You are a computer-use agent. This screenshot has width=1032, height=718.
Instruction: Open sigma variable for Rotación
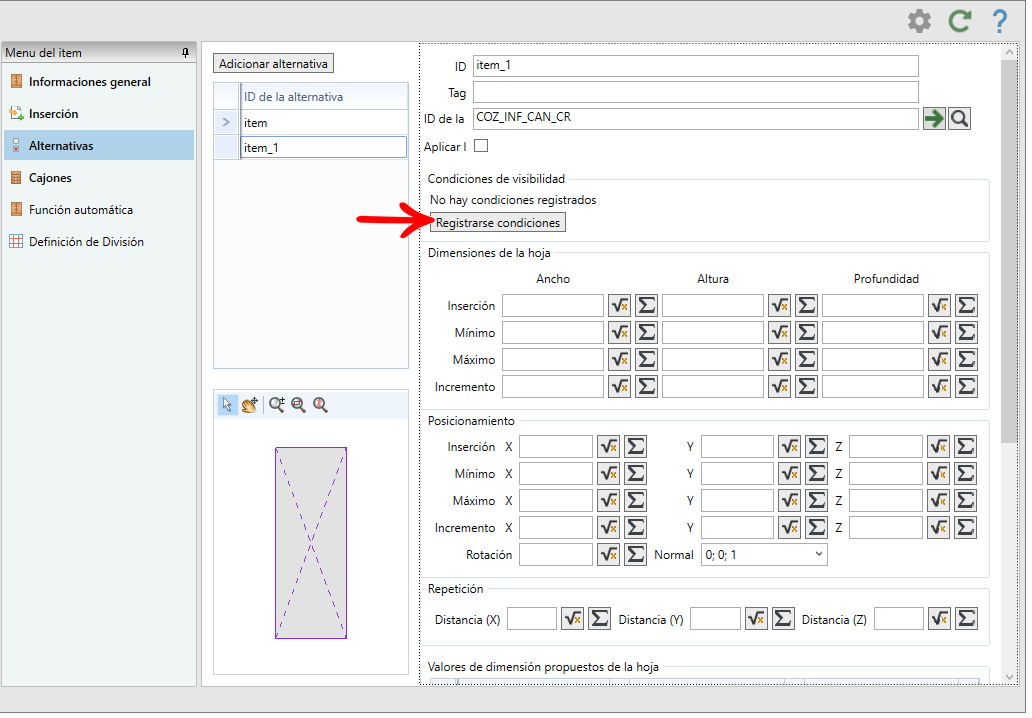click(636, 555)
